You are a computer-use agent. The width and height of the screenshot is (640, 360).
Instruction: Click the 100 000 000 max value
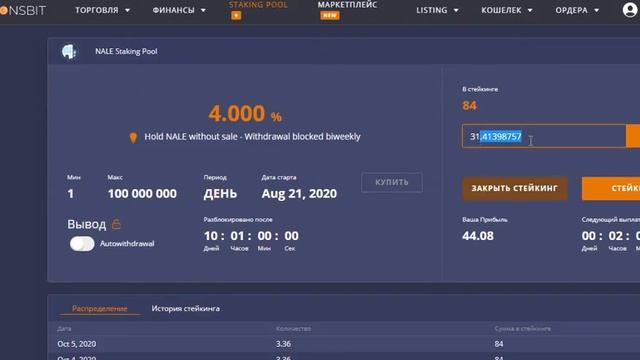tap(142, 193)
